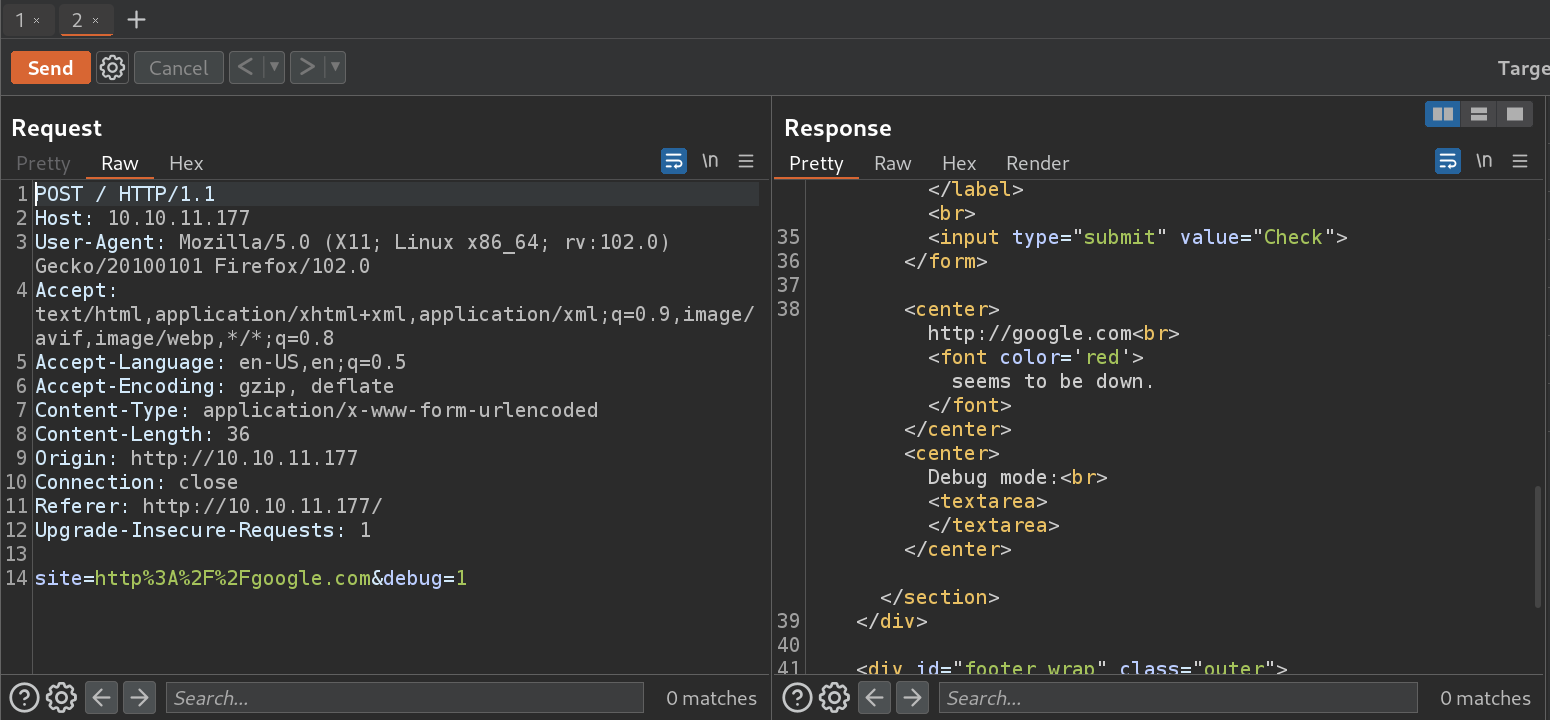Click the site parameter value in body
This screenshot has width=1550, height=720.
pos(233,578)
